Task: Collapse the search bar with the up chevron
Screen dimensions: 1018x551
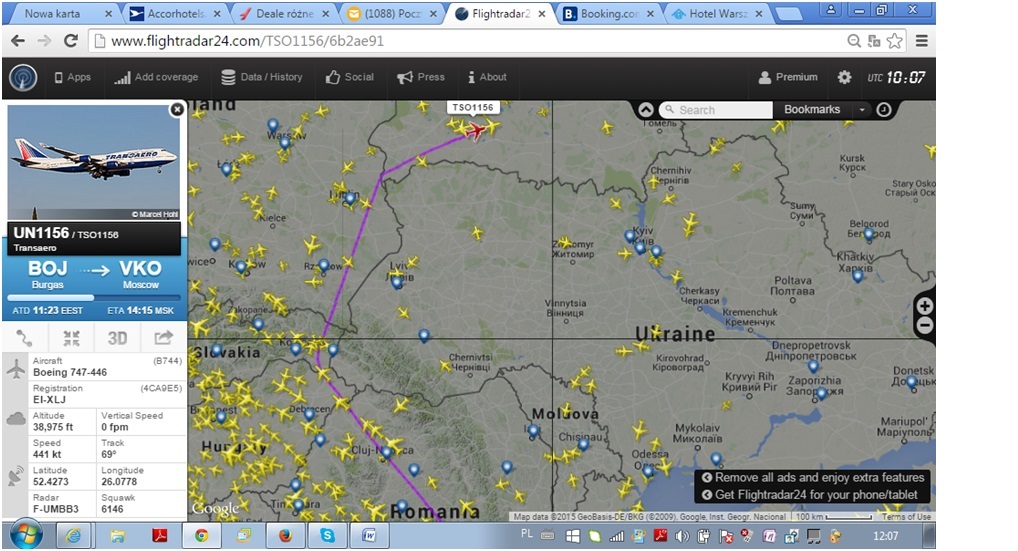Action: click(646, 110)
